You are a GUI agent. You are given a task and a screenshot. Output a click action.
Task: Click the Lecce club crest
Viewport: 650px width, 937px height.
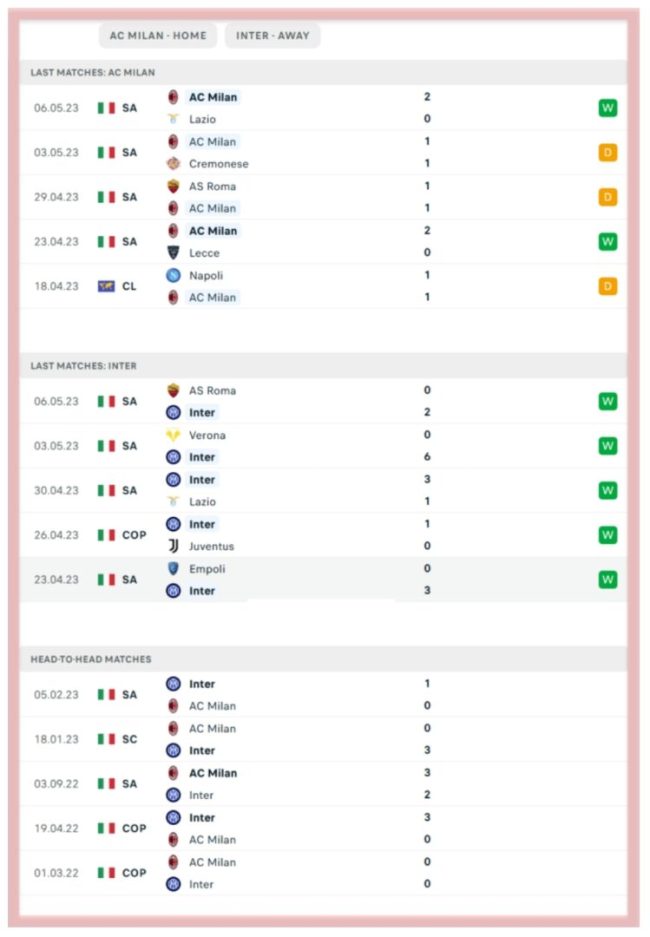pyautogui.click(x=173, y=253)
